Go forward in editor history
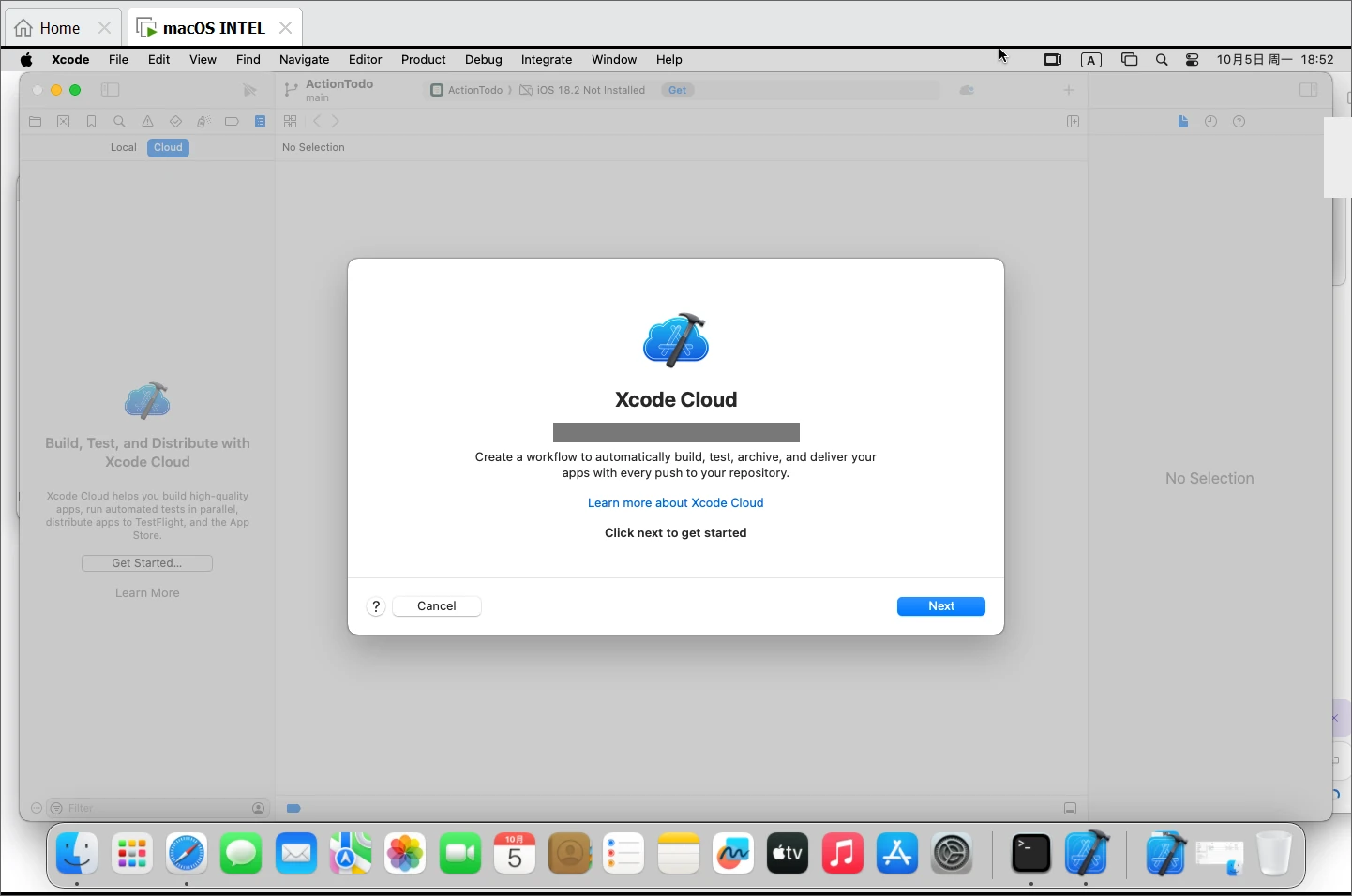1352x896 pixels. point(336,122)
